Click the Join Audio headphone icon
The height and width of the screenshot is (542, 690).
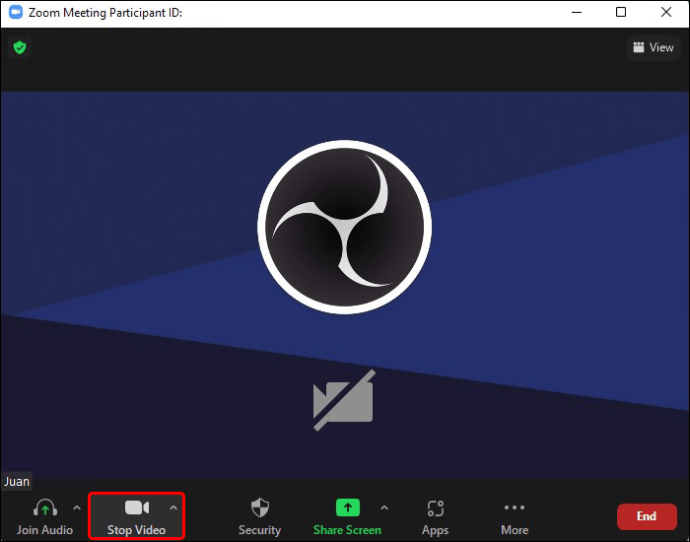(45, 508)
